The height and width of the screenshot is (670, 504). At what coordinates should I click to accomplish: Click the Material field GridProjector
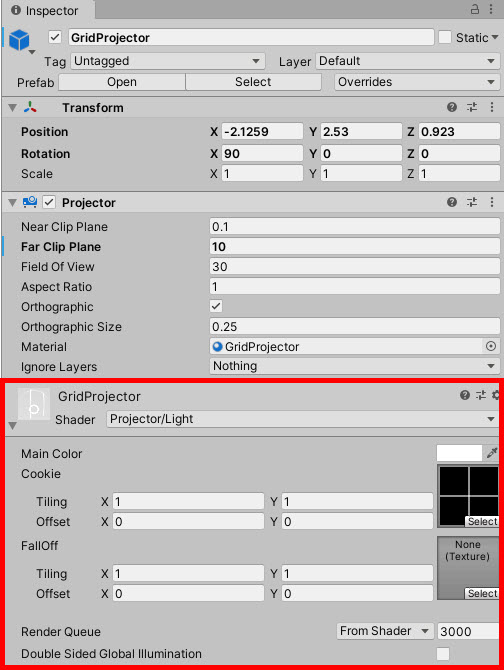[347, 346]
